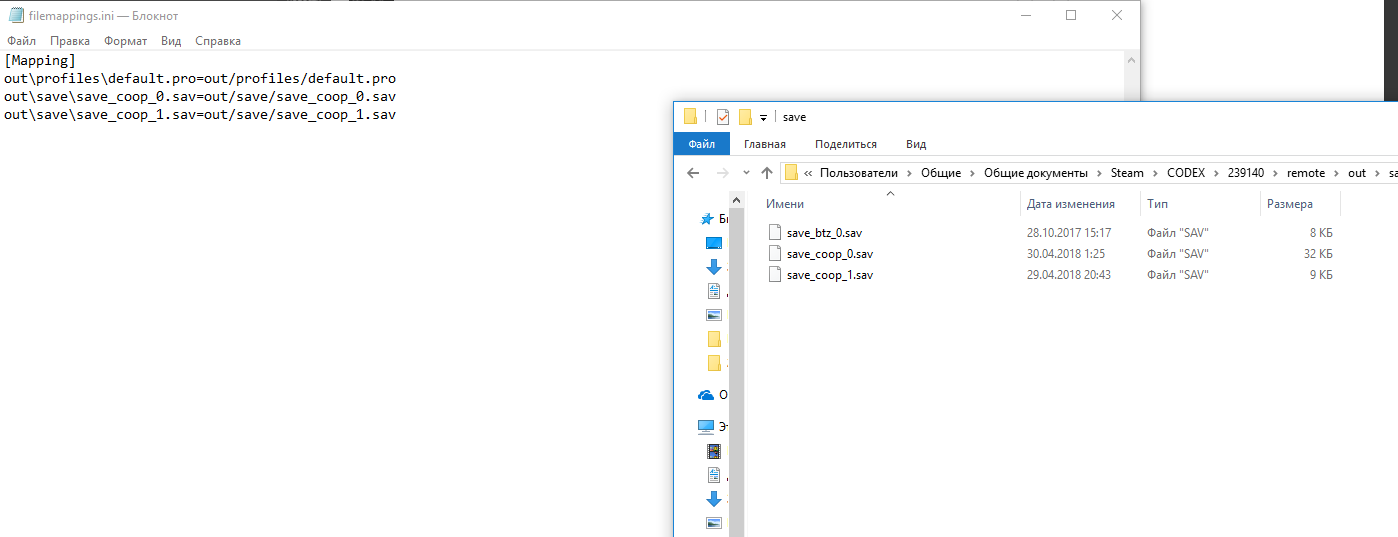Switch to the Вид ribbon tab in Explorer
1398x537 pixels.
tap(915, 144)
